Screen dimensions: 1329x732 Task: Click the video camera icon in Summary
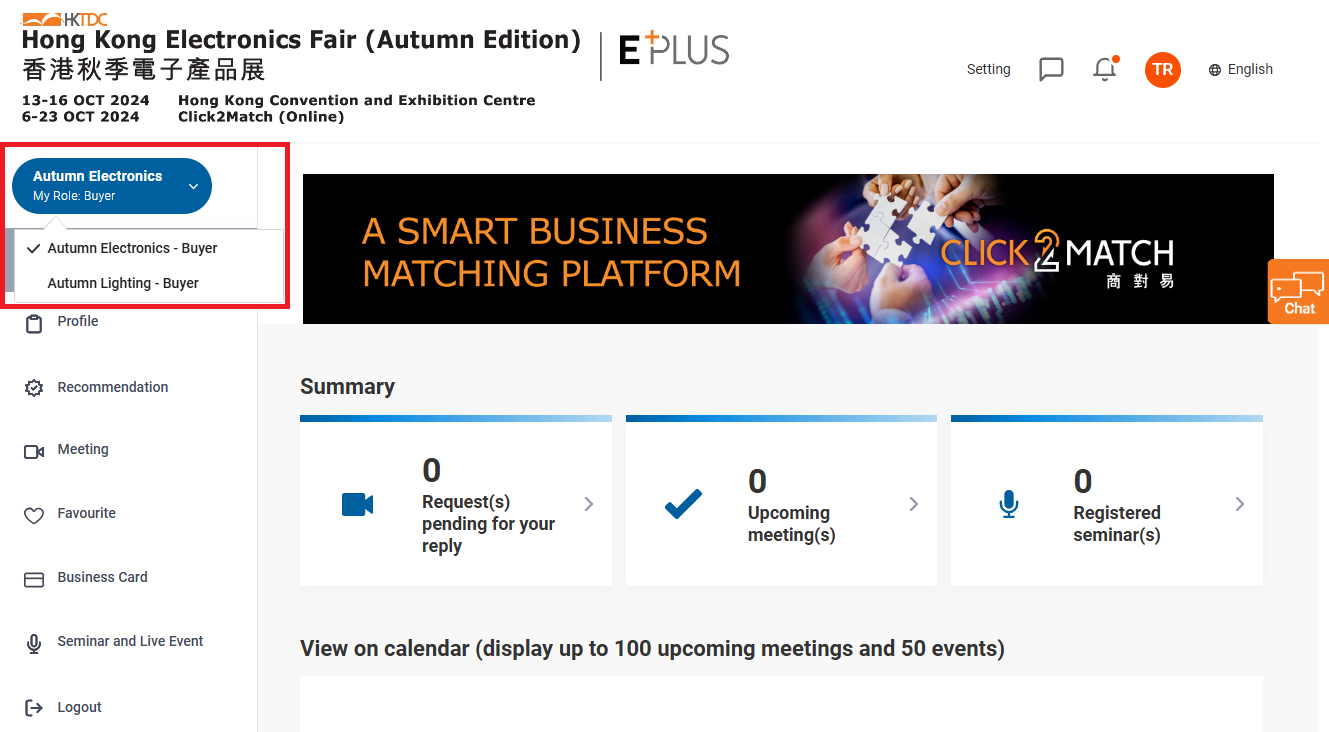(357, 504)
